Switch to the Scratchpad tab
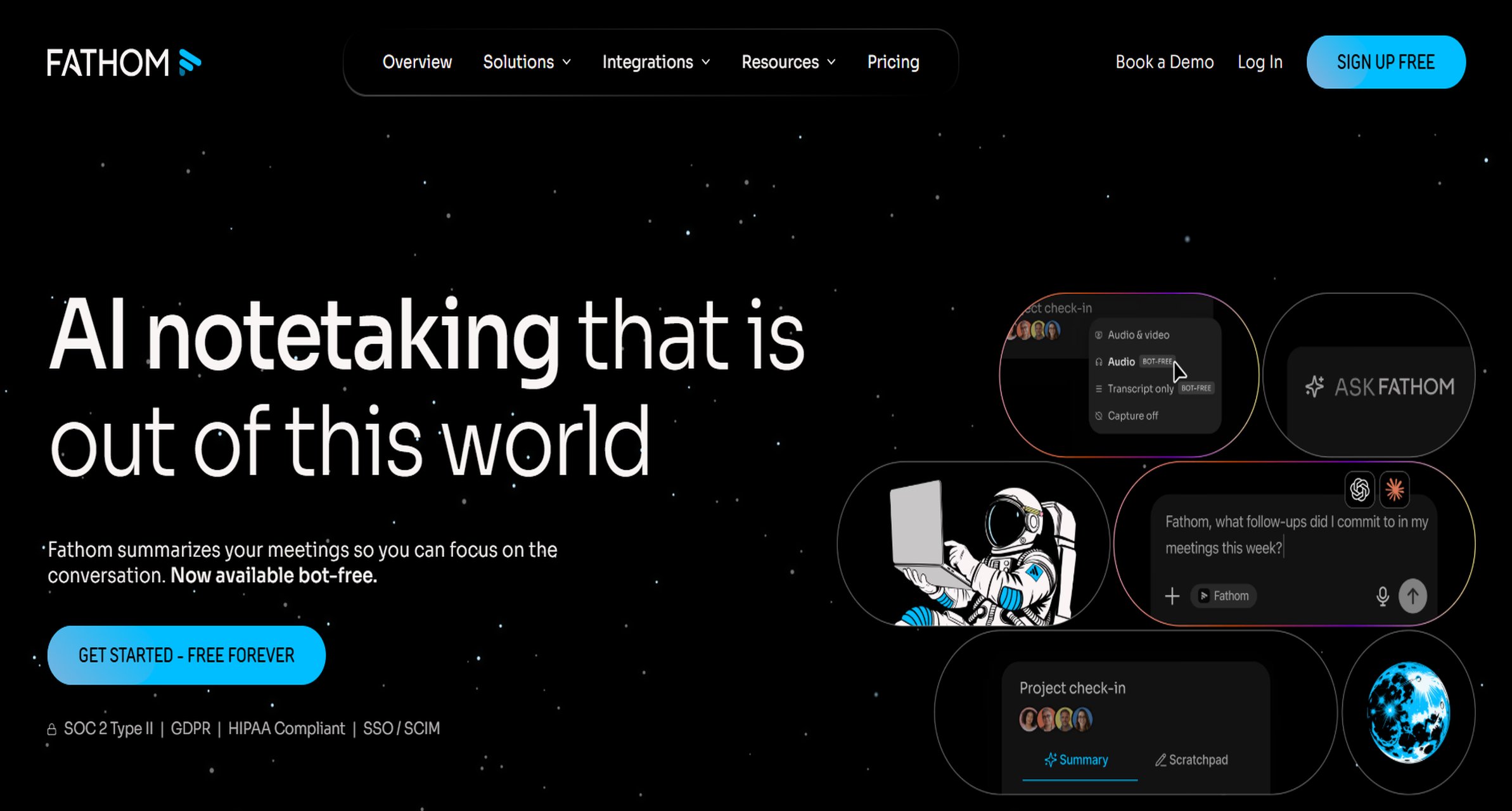Screen dimensions: 1512x811 pyautogui.click(x=1191, y=760)
